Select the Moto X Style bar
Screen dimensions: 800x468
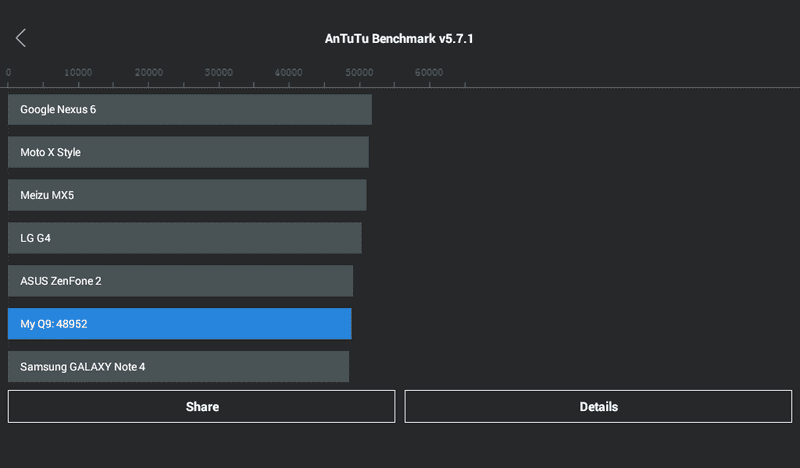click(x=188, y=152)
